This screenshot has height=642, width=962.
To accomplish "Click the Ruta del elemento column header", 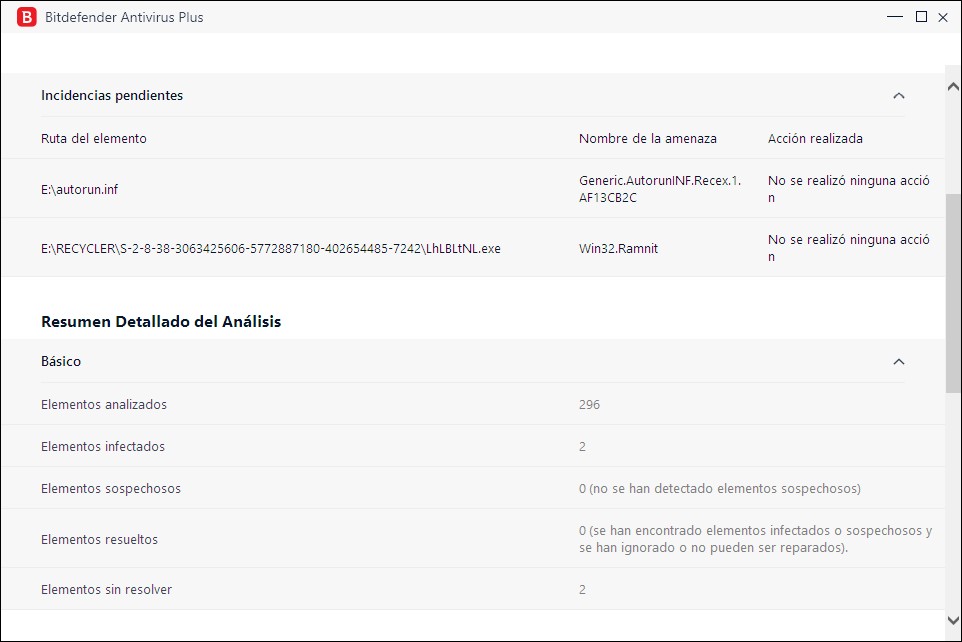I will 94,139.
